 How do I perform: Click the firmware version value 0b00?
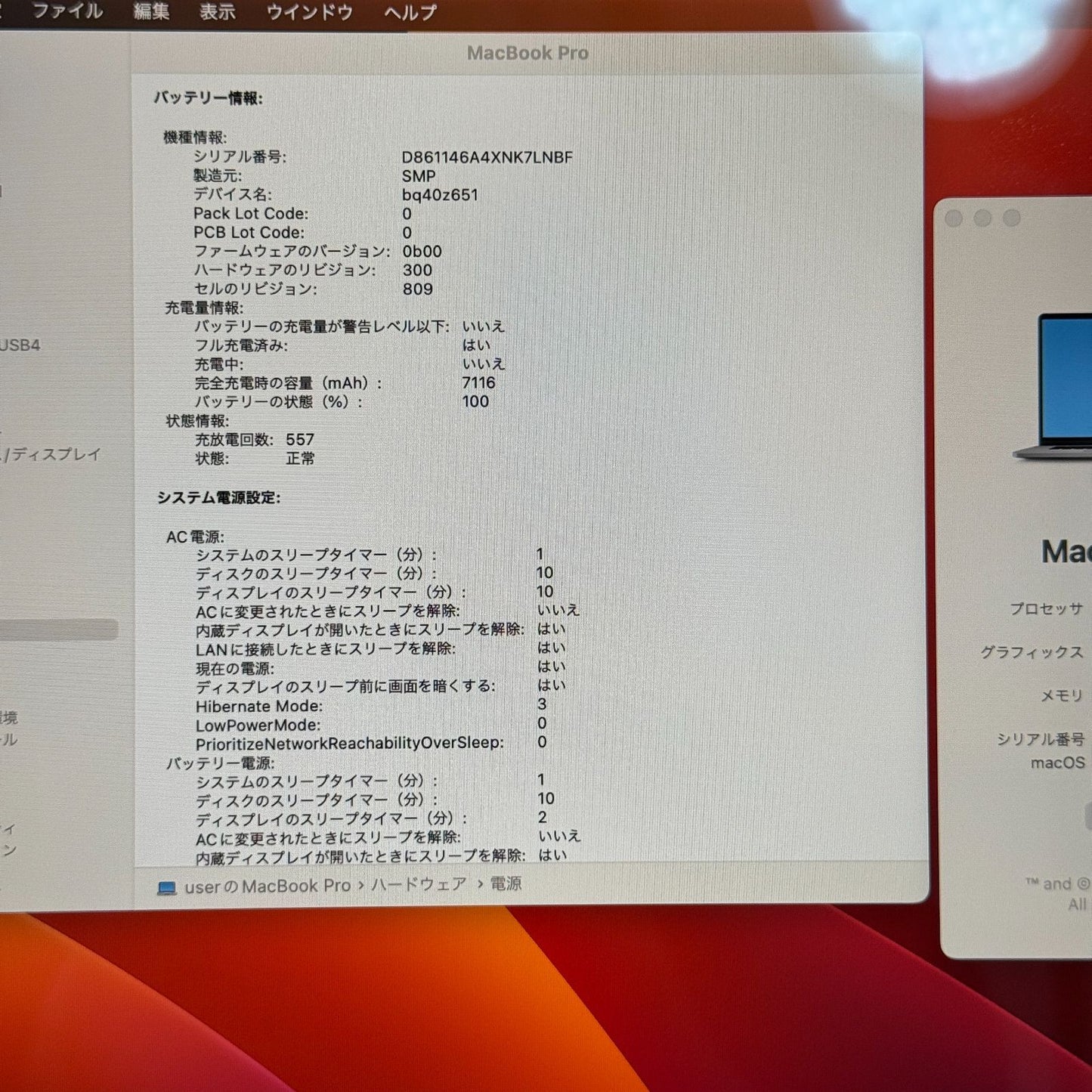pos(422,252)
